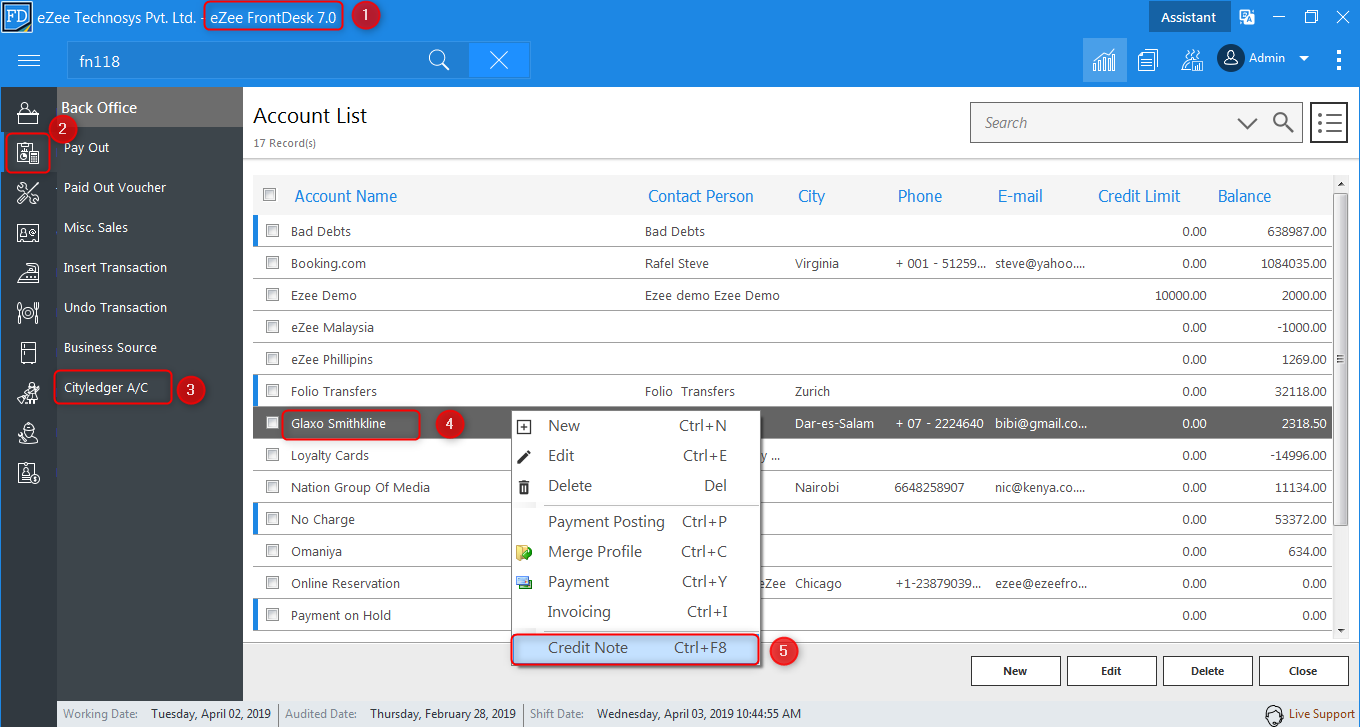Viewport: 1360px width, 727px height.
Task: Select Invoicing in context menu
Action: 636,612
